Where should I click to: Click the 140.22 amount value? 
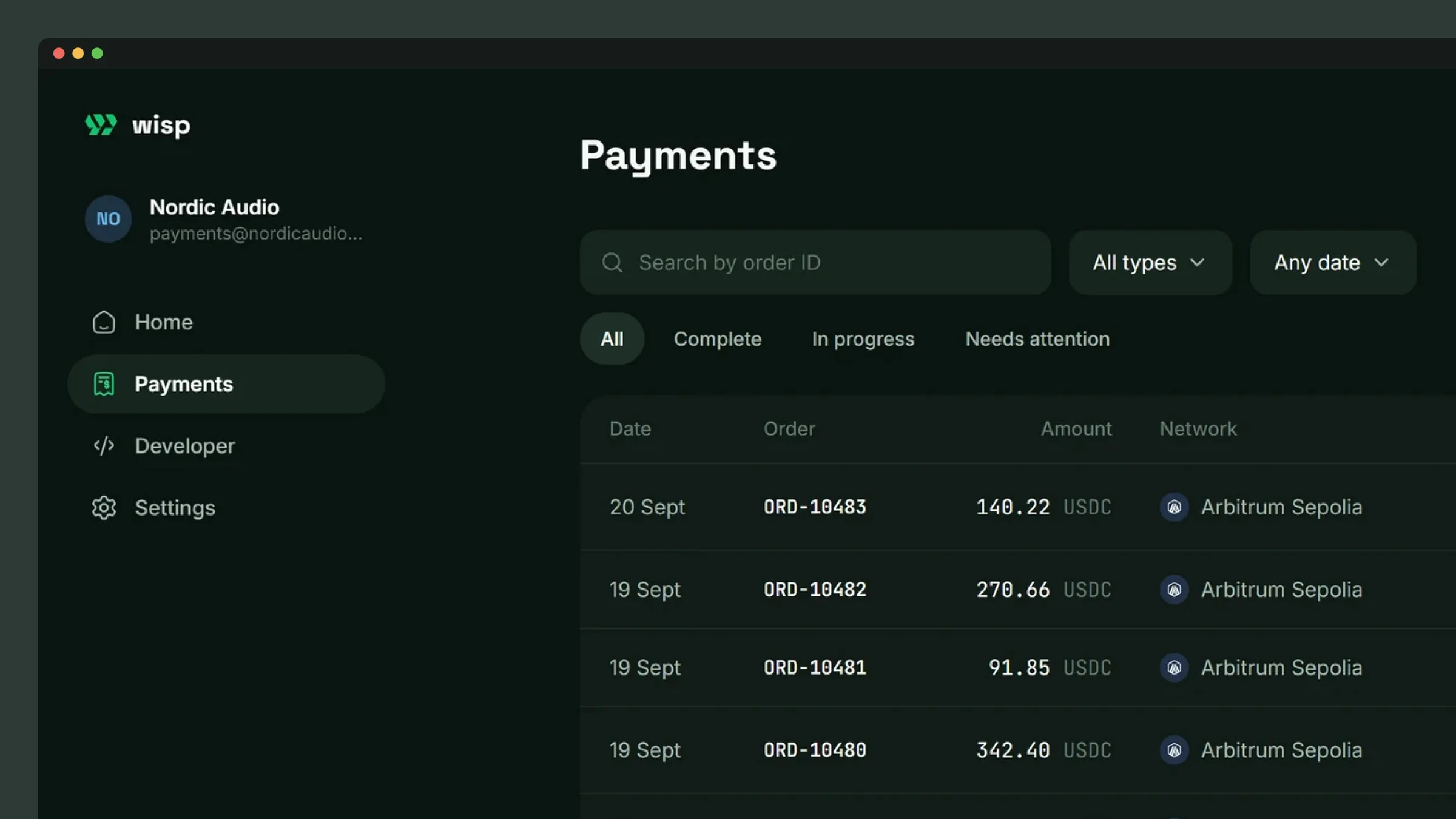click(1013, 507)
